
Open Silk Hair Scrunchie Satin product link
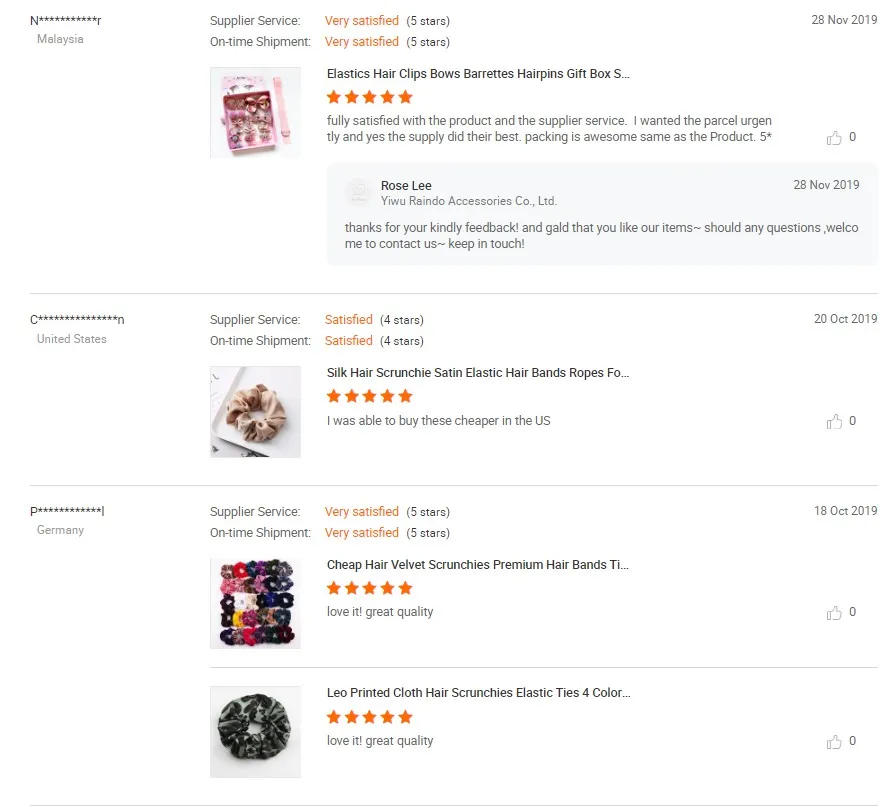coord(478,373)
